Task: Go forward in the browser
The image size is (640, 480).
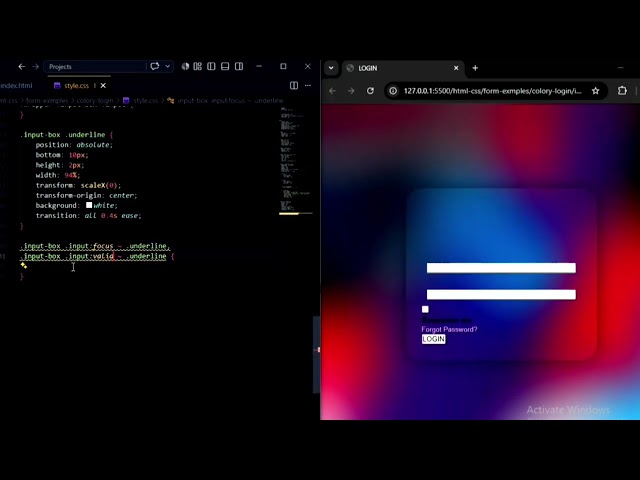Action: (x=351, y=91)
